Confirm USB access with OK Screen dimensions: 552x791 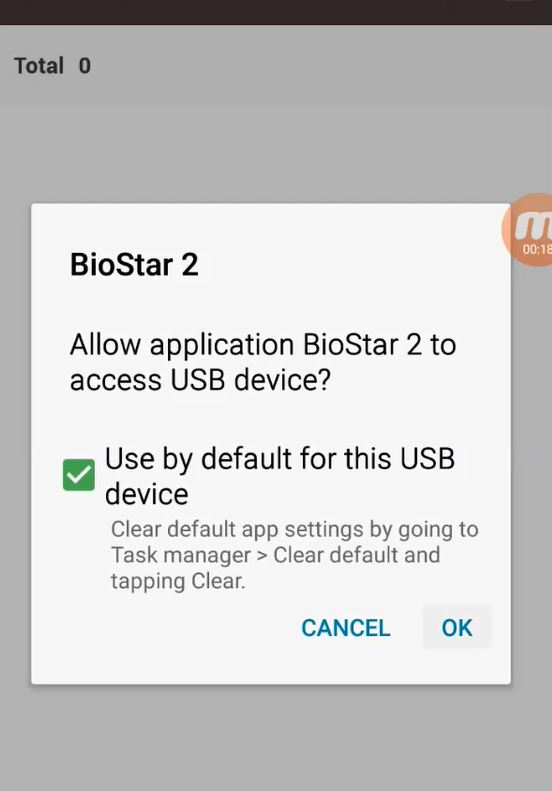pos(457,628)
